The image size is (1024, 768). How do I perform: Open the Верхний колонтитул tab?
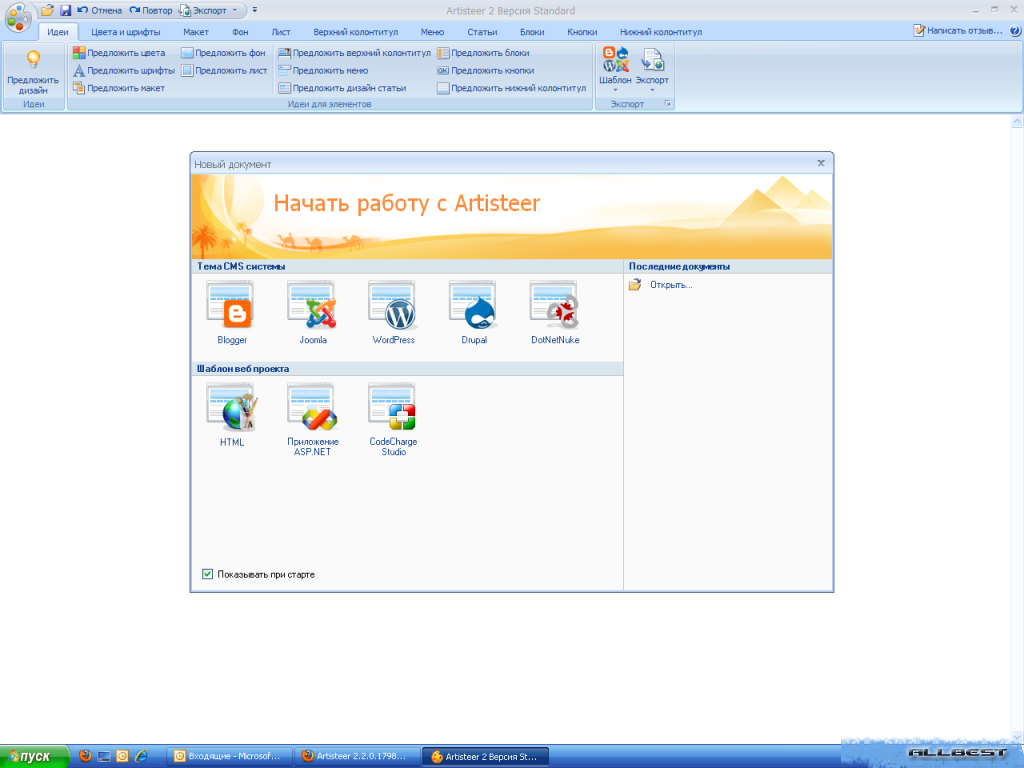355,32
